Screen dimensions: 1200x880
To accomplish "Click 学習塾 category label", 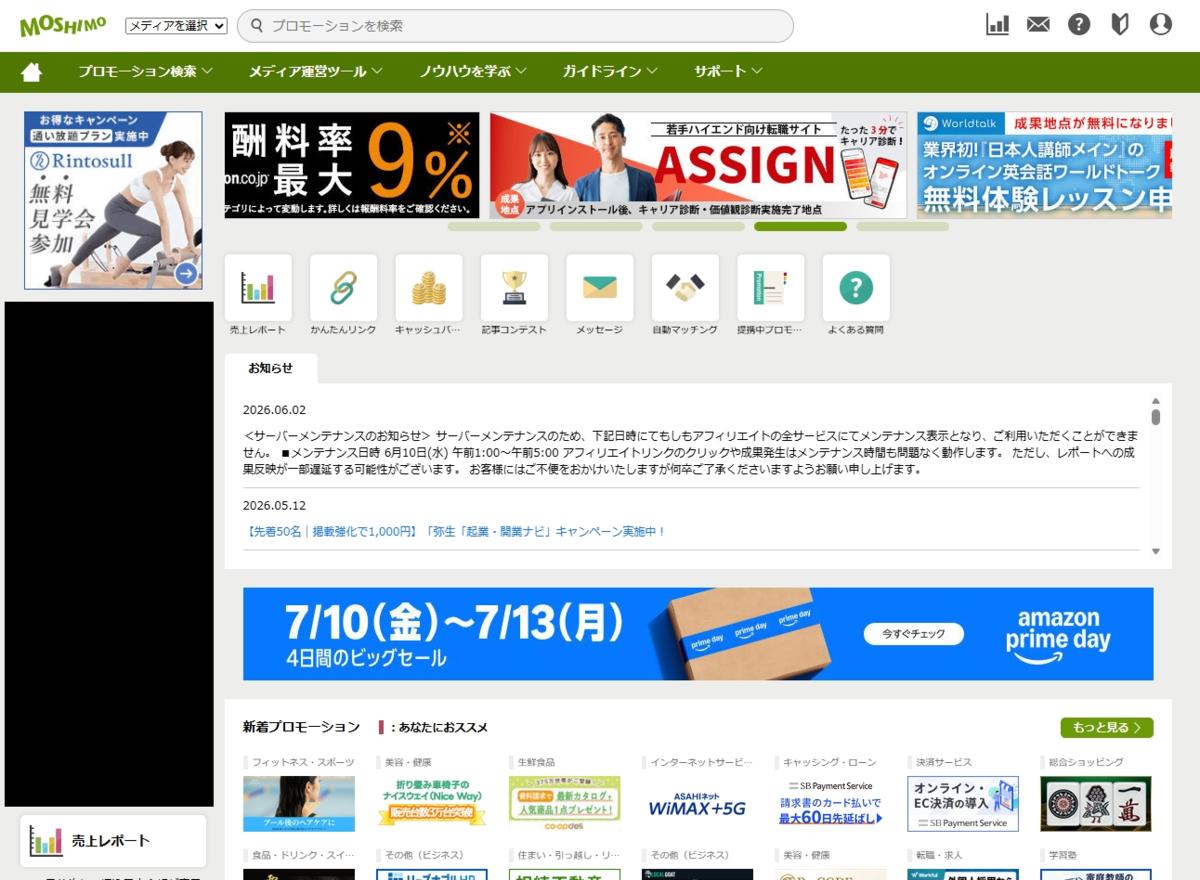I will tap(1062, 856).
